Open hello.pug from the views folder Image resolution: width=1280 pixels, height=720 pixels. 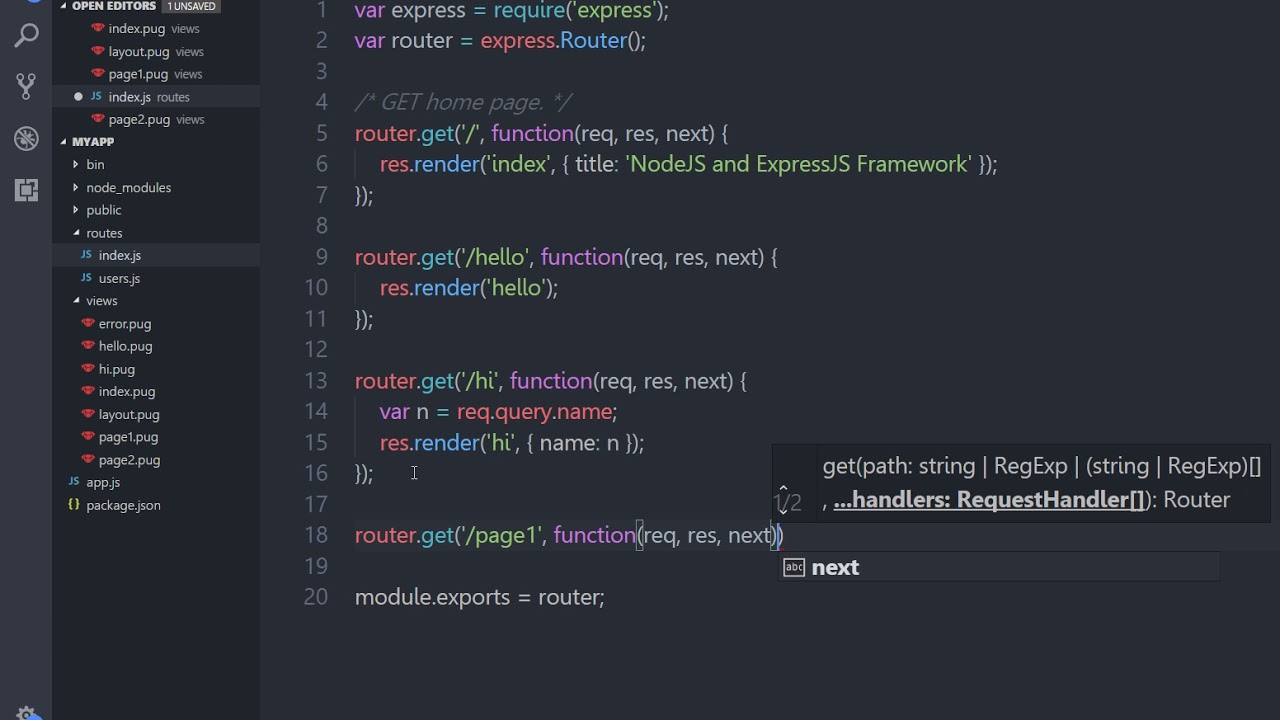[125, 346]
